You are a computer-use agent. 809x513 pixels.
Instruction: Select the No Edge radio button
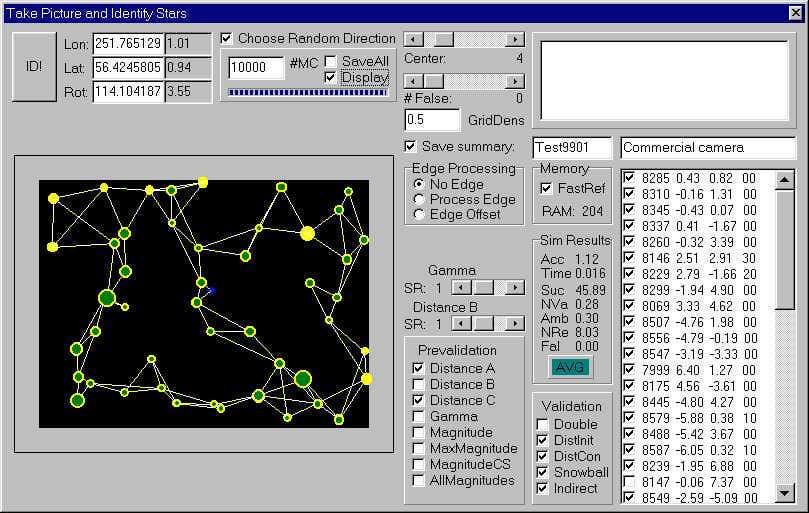[x=419, y=184]
